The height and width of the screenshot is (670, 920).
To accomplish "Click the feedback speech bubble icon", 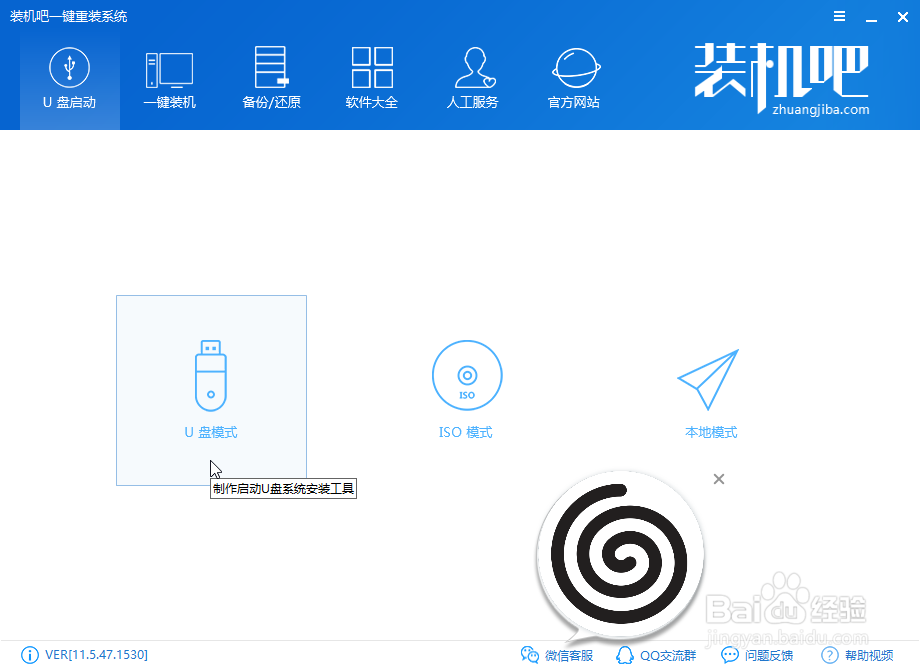I will point(729,655).
